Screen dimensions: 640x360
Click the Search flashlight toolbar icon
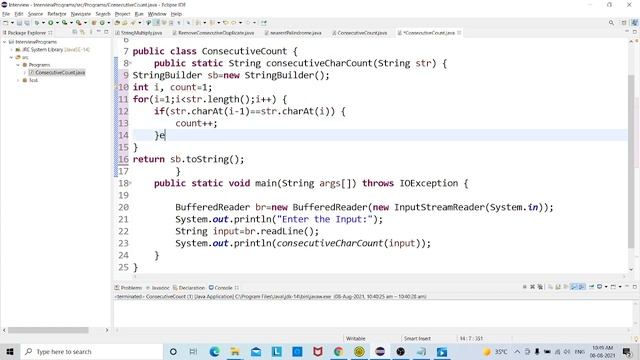point(132,23)
